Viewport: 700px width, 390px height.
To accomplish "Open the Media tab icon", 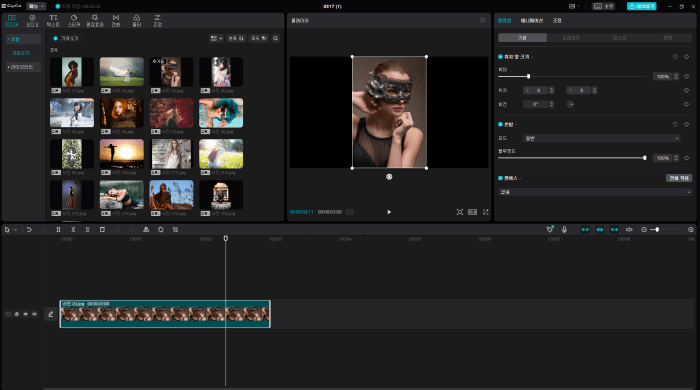I will tap(11, 21).
